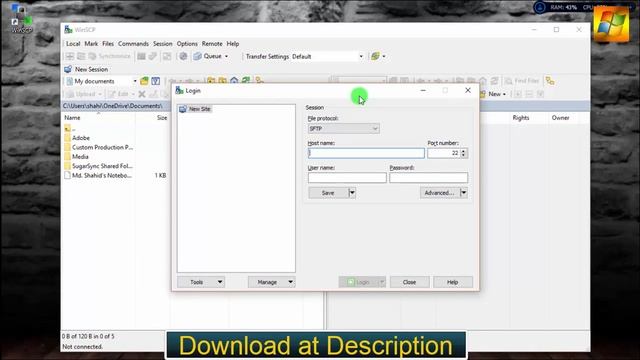
Task: Open the Mark menu
Action: 91,44
